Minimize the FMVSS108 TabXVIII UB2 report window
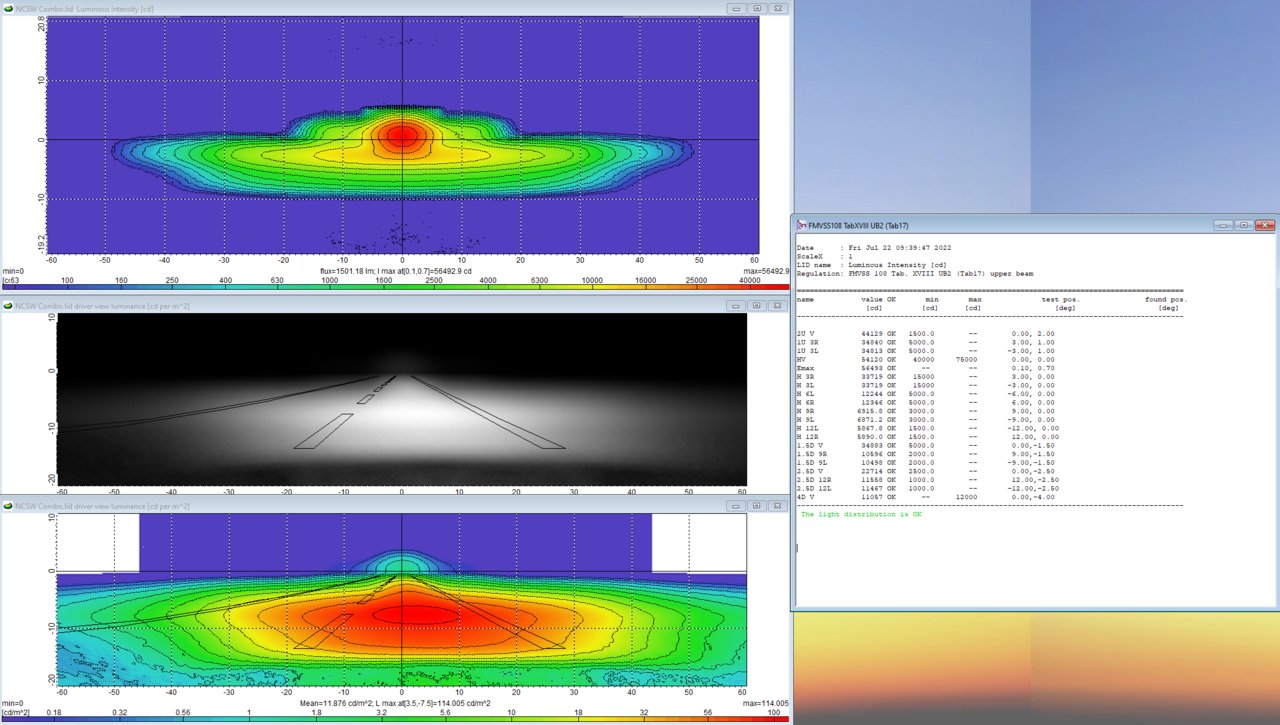The width and height of the screenshot is (1280, 725). (1223, 225)
